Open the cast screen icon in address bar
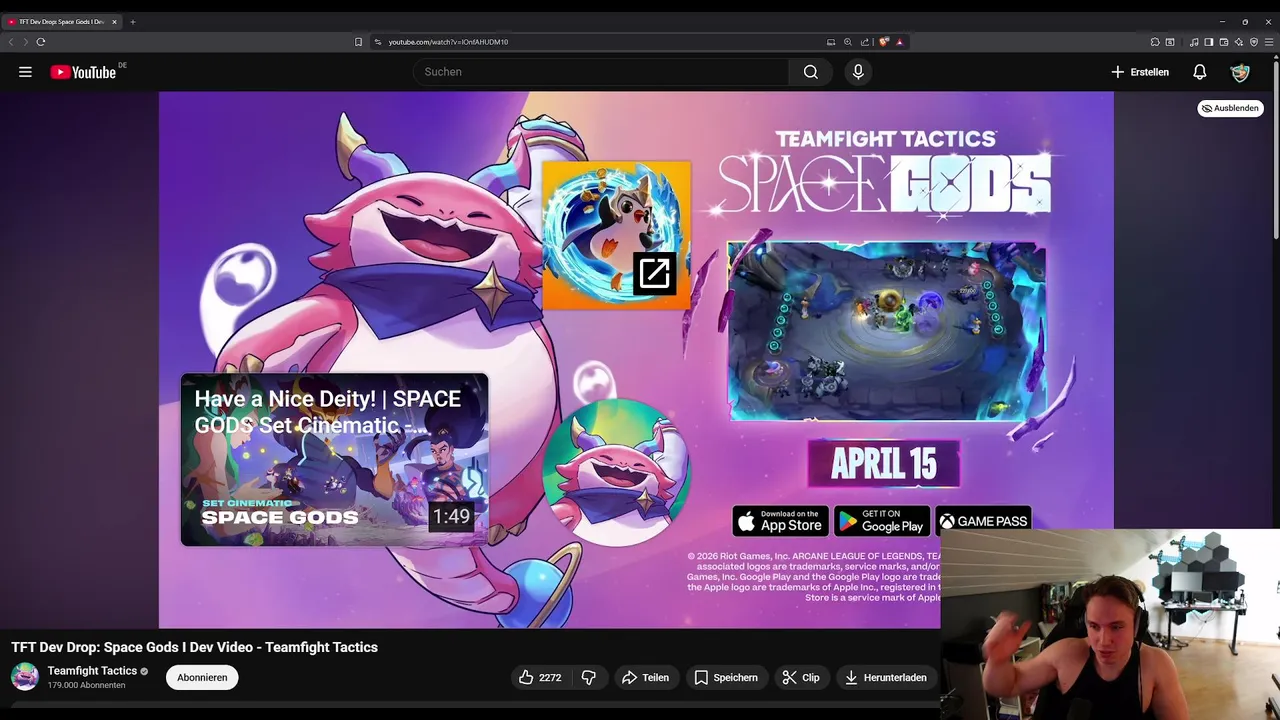1280x720 pixels. coord(831,42)
